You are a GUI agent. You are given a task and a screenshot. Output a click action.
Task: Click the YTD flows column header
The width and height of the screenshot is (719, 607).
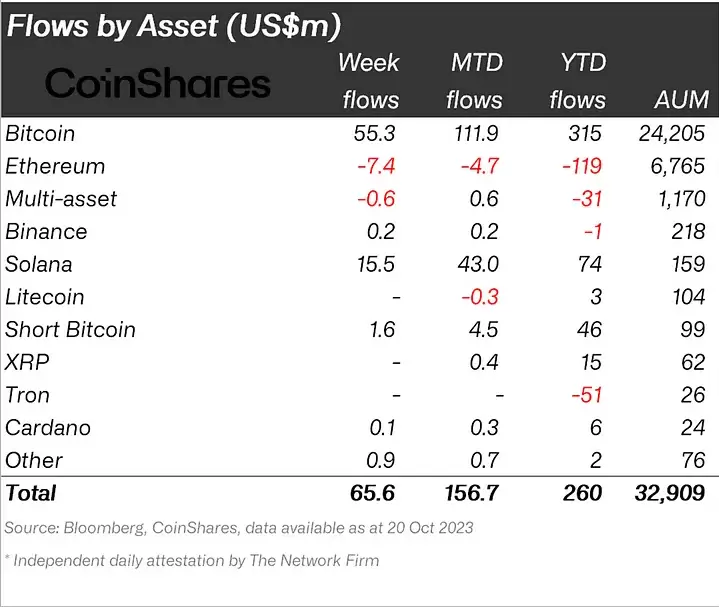pyautogui.click(x=578, y=81)
